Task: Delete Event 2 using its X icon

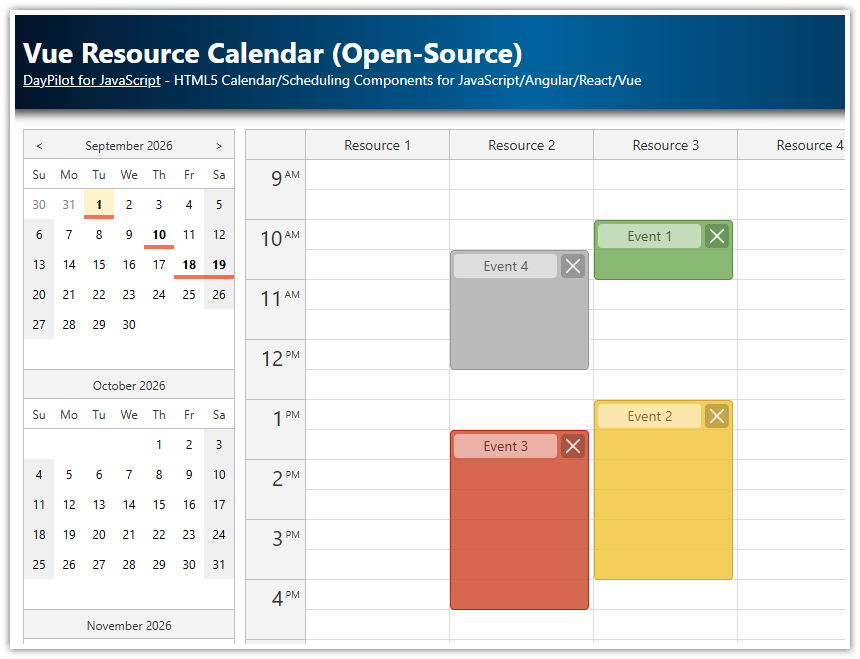Action: pos(717,415)
